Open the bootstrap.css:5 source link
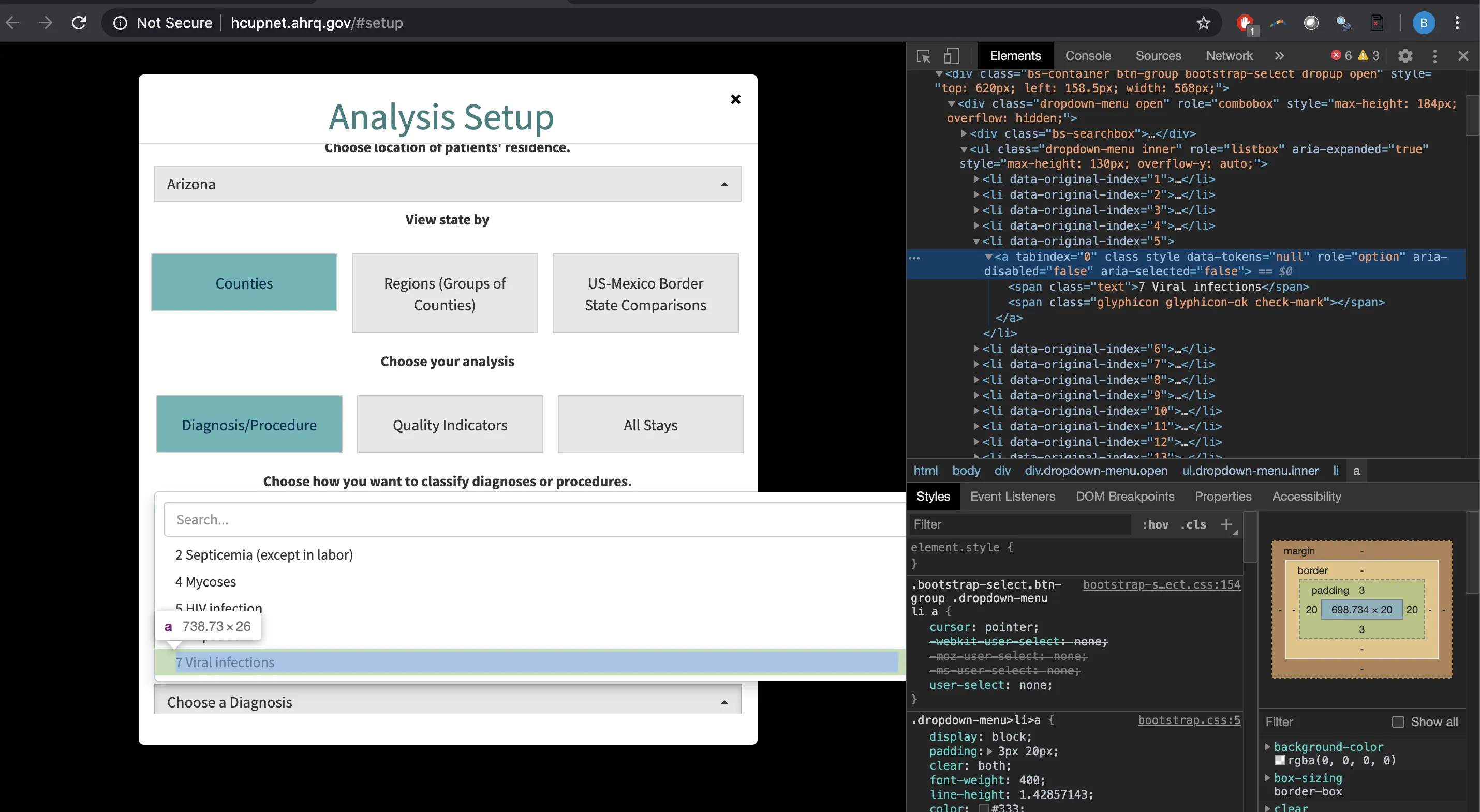Viewport: 1480px width, 812px height. pyautogui.click(x=1188, y=719)
